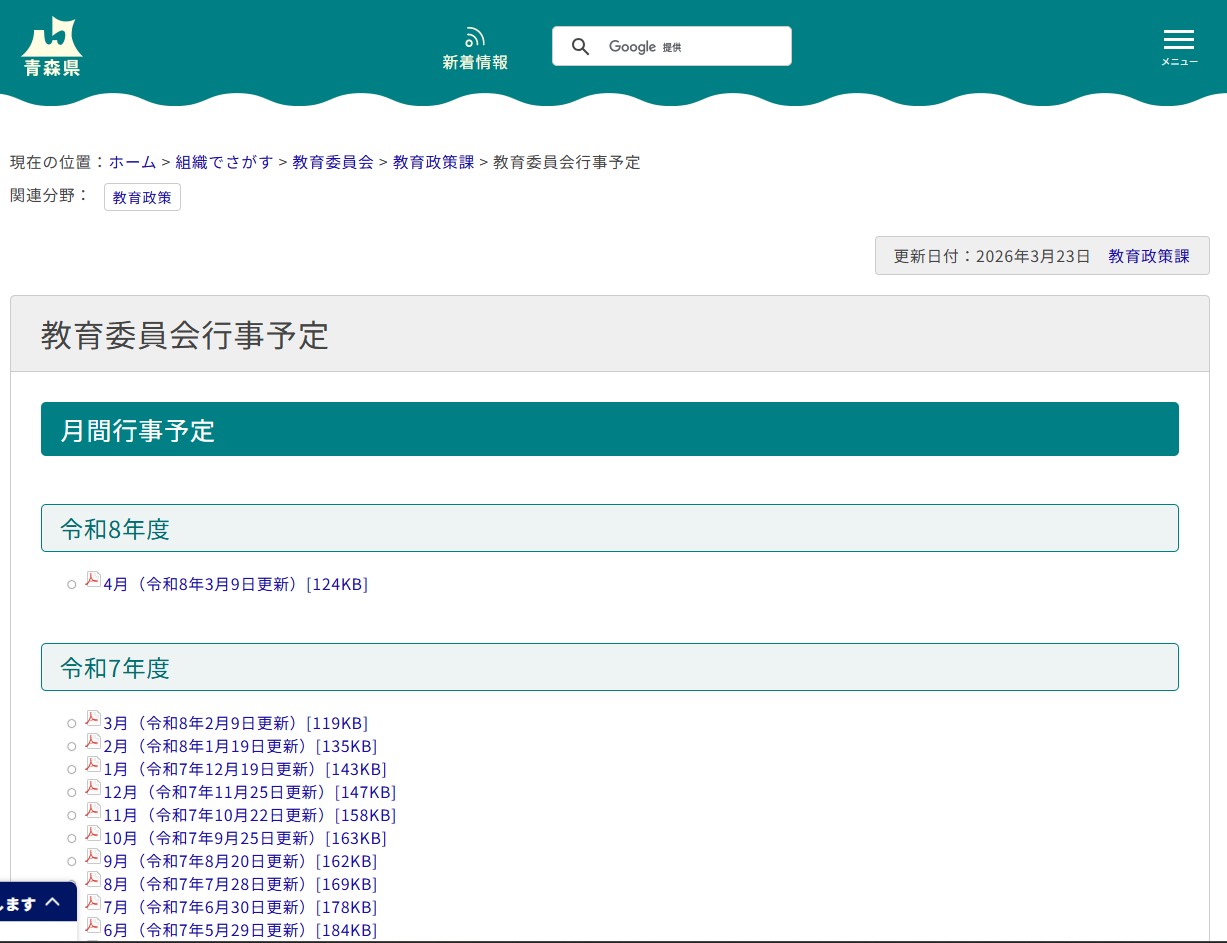Open 組織でさがす in the breadcrumb

pyautogui.click(x=224, y=162)
